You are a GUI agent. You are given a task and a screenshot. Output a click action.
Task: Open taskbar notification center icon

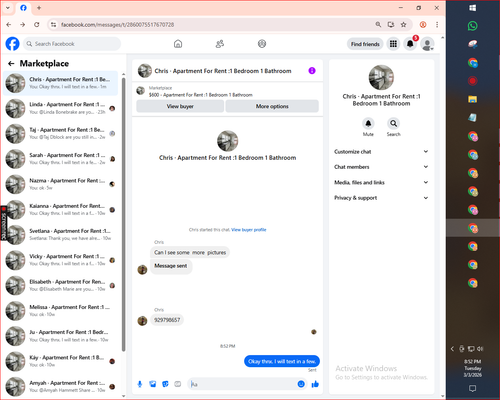(x=472, y=388)
